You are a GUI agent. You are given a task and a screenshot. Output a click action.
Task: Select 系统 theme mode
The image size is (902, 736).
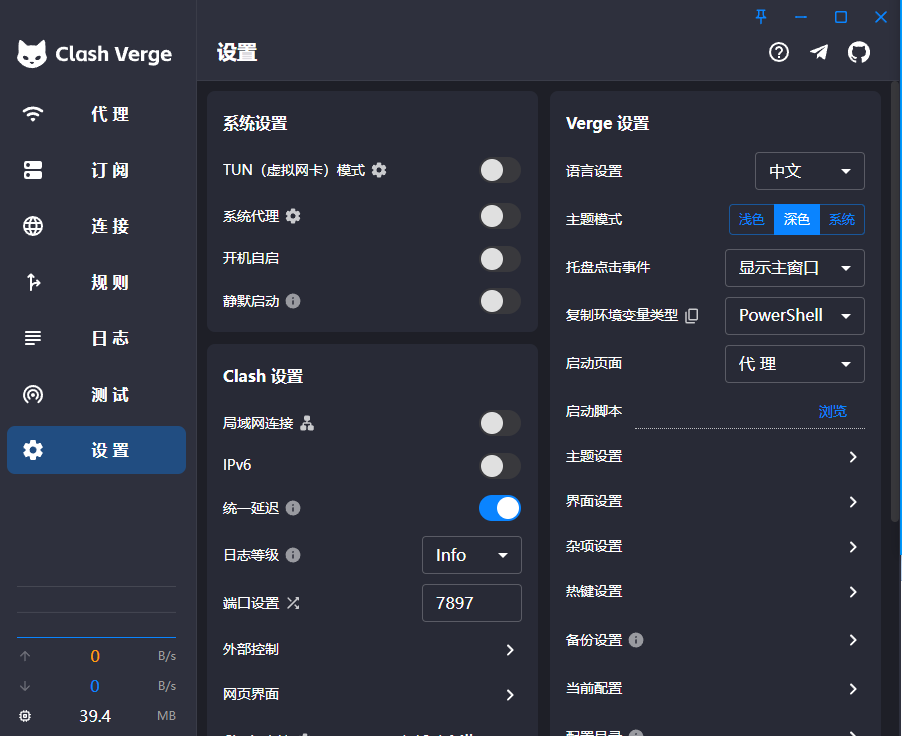pos(842,219)
